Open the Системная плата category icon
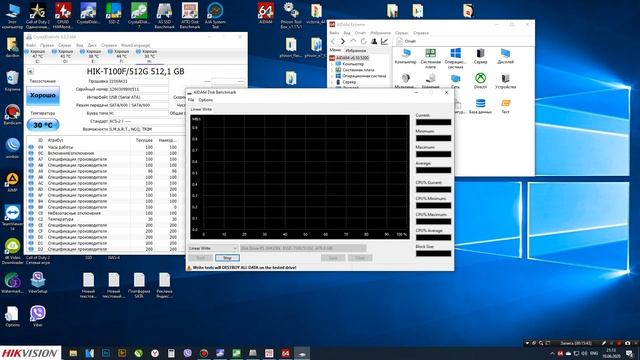 (x=430, y=58)
